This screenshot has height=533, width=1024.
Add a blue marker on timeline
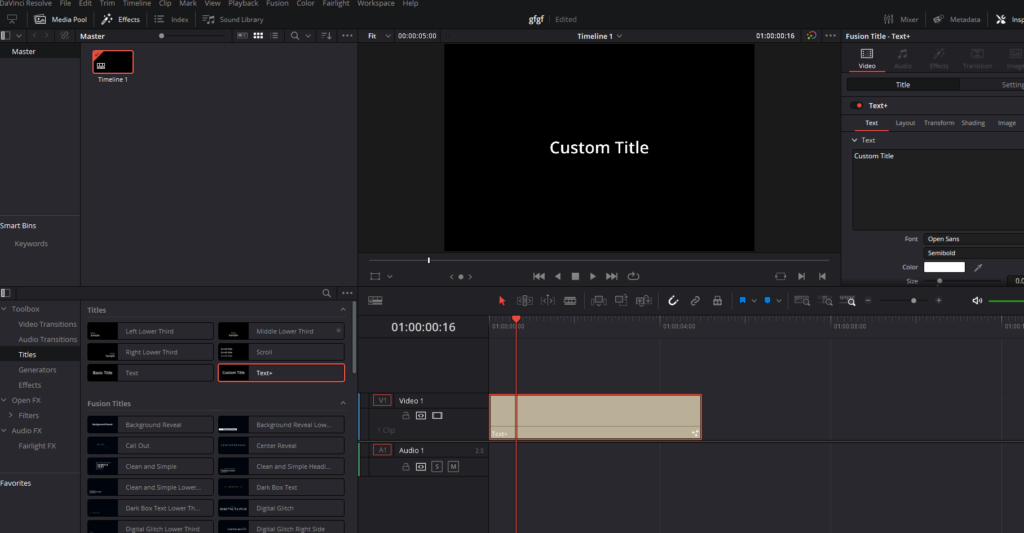[x=767, y=300]
